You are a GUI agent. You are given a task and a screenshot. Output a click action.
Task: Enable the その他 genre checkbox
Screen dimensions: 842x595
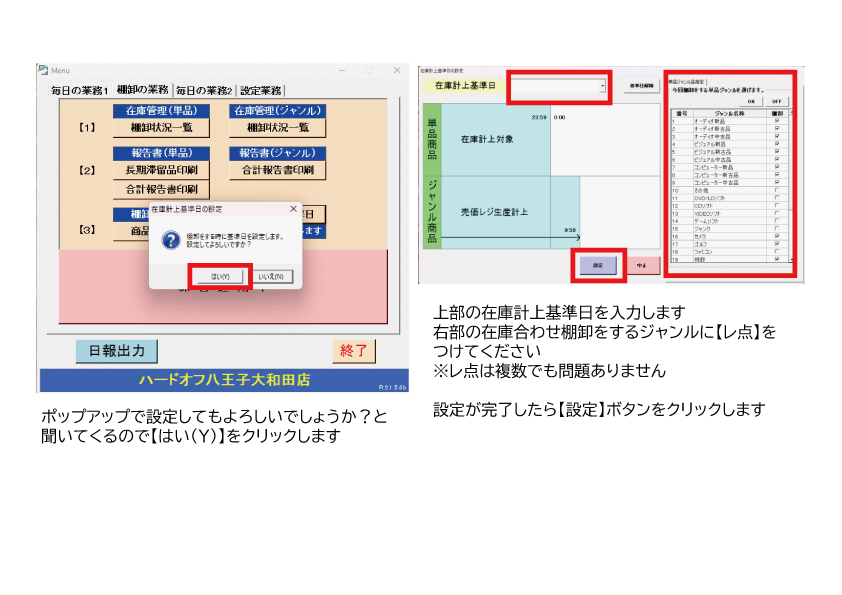(x=777, y=191)
